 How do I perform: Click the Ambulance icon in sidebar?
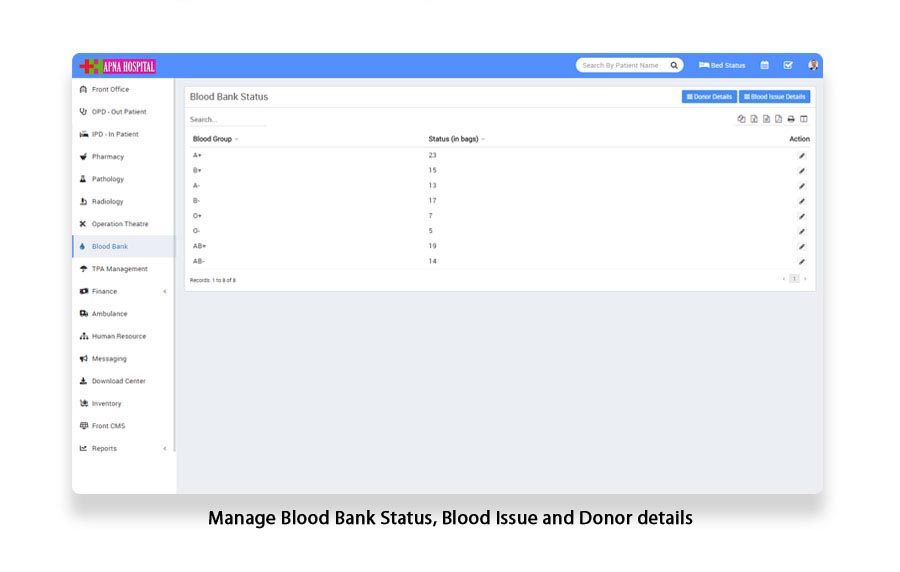click(84, 313)
